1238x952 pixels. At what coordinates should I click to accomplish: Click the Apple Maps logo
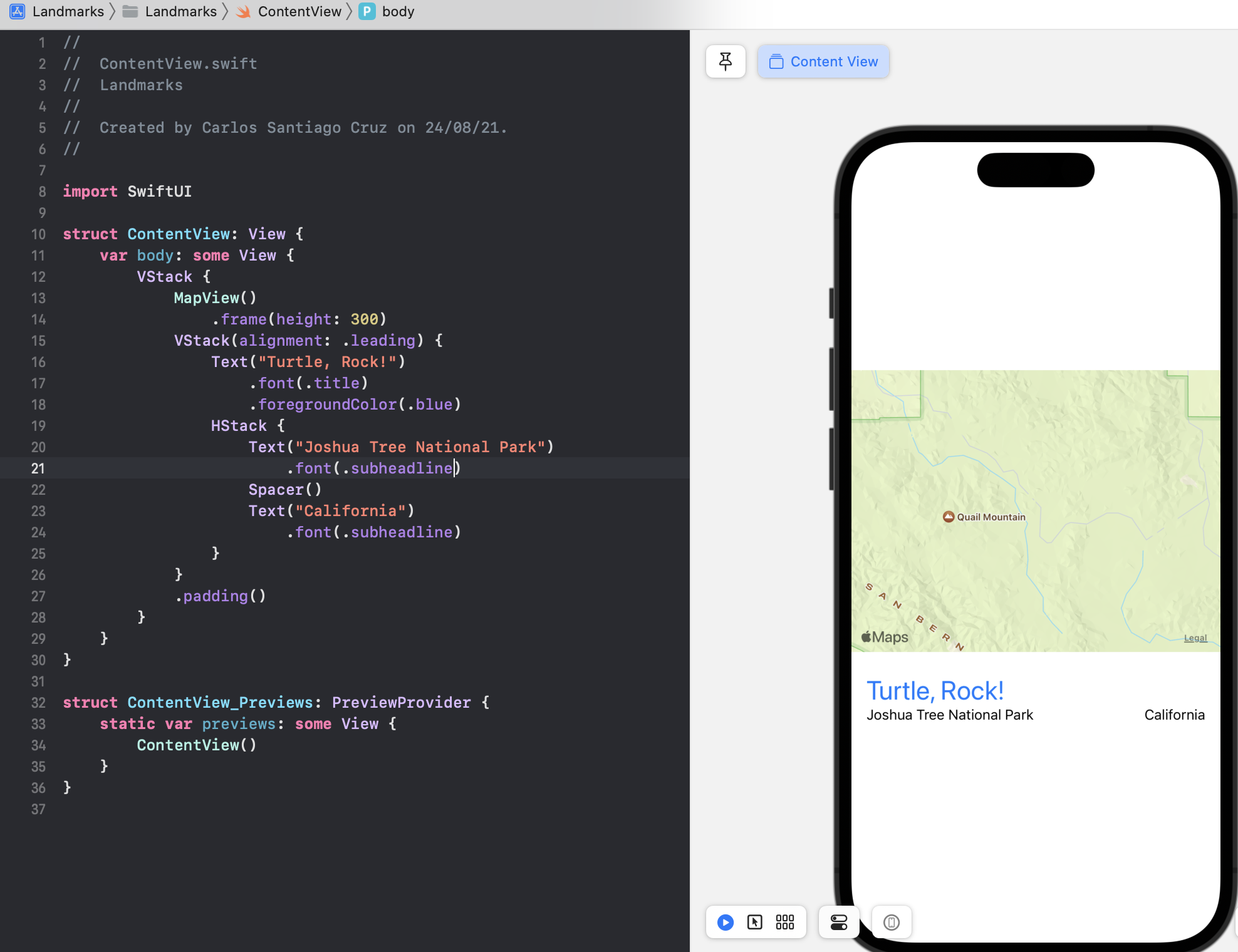click(x=885, y=637)
